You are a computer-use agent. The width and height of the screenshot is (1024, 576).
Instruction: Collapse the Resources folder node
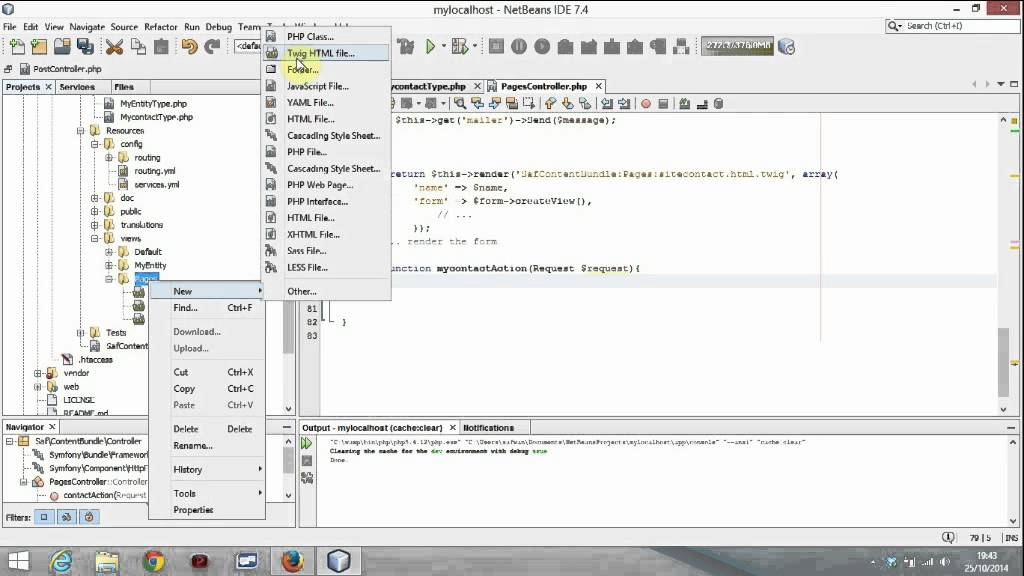81,131
